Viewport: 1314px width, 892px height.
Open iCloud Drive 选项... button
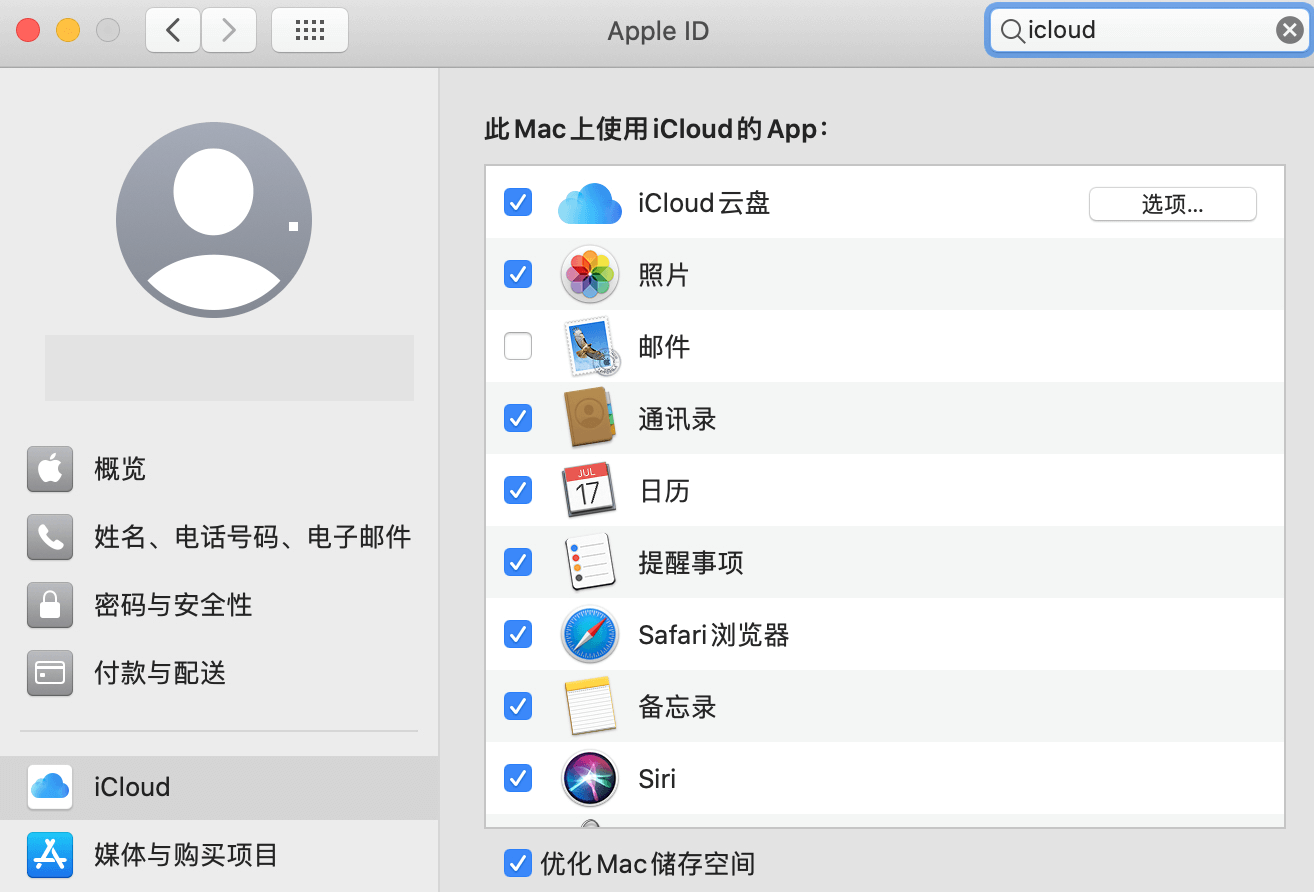click(x=1172, y=204)
